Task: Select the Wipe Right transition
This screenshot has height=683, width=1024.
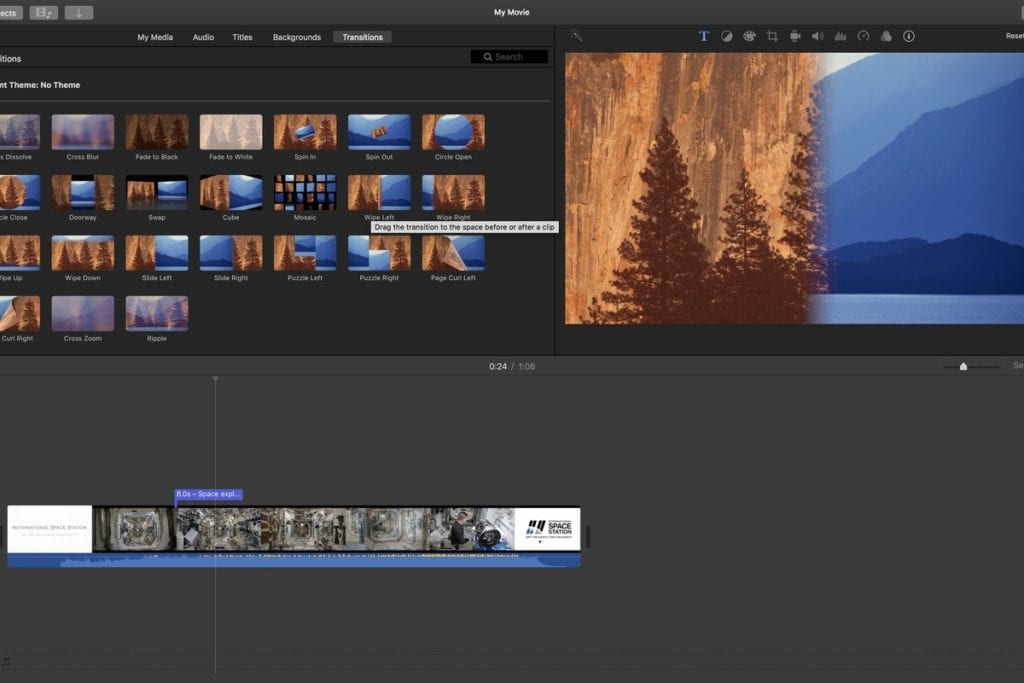Action: click(453, 193)
